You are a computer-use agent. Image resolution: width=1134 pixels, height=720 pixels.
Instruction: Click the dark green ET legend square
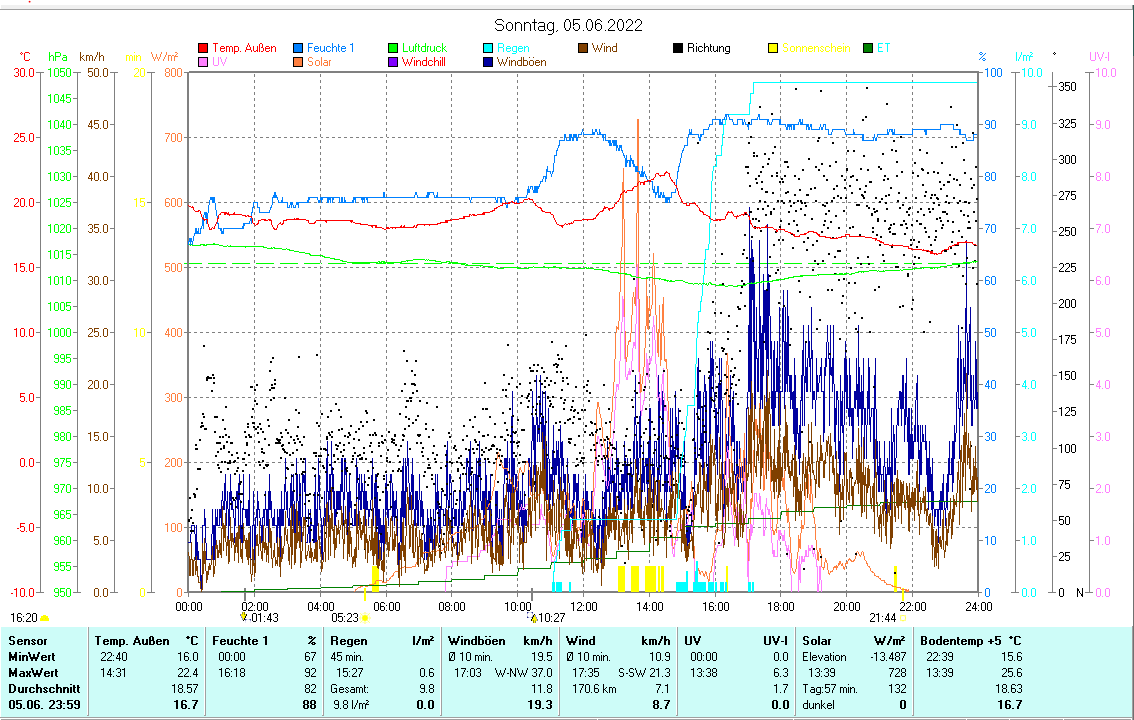(868, 48)
